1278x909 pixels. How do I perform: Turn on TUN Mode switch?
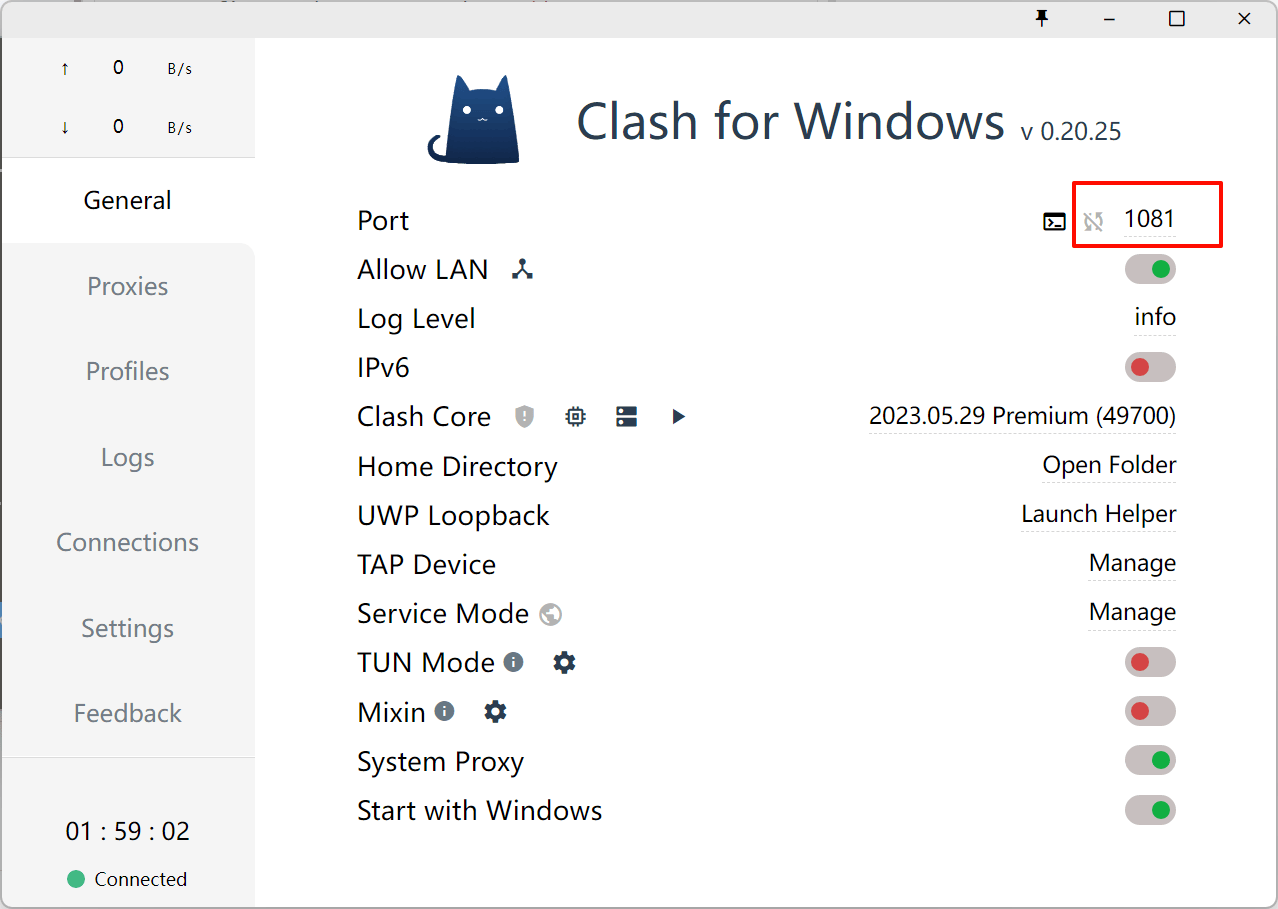click(x=1150, y=662)
